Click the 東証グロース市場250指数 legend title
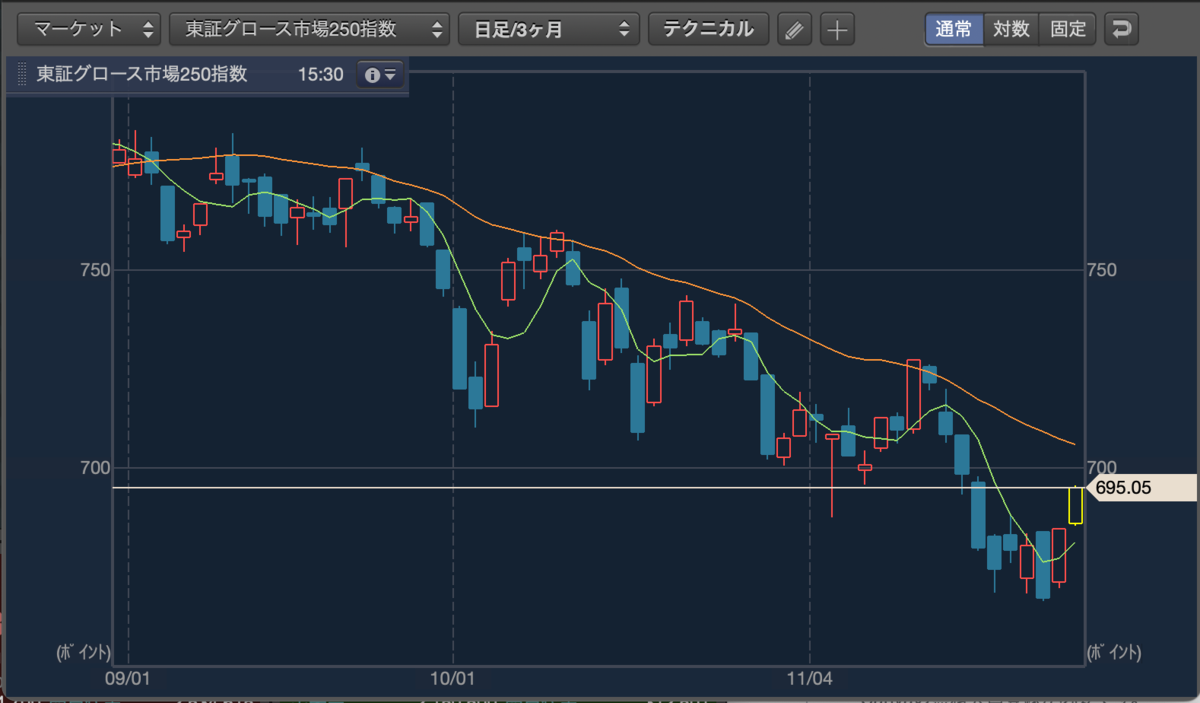Viewport: 1200px width, 703px height. (141, 75)
